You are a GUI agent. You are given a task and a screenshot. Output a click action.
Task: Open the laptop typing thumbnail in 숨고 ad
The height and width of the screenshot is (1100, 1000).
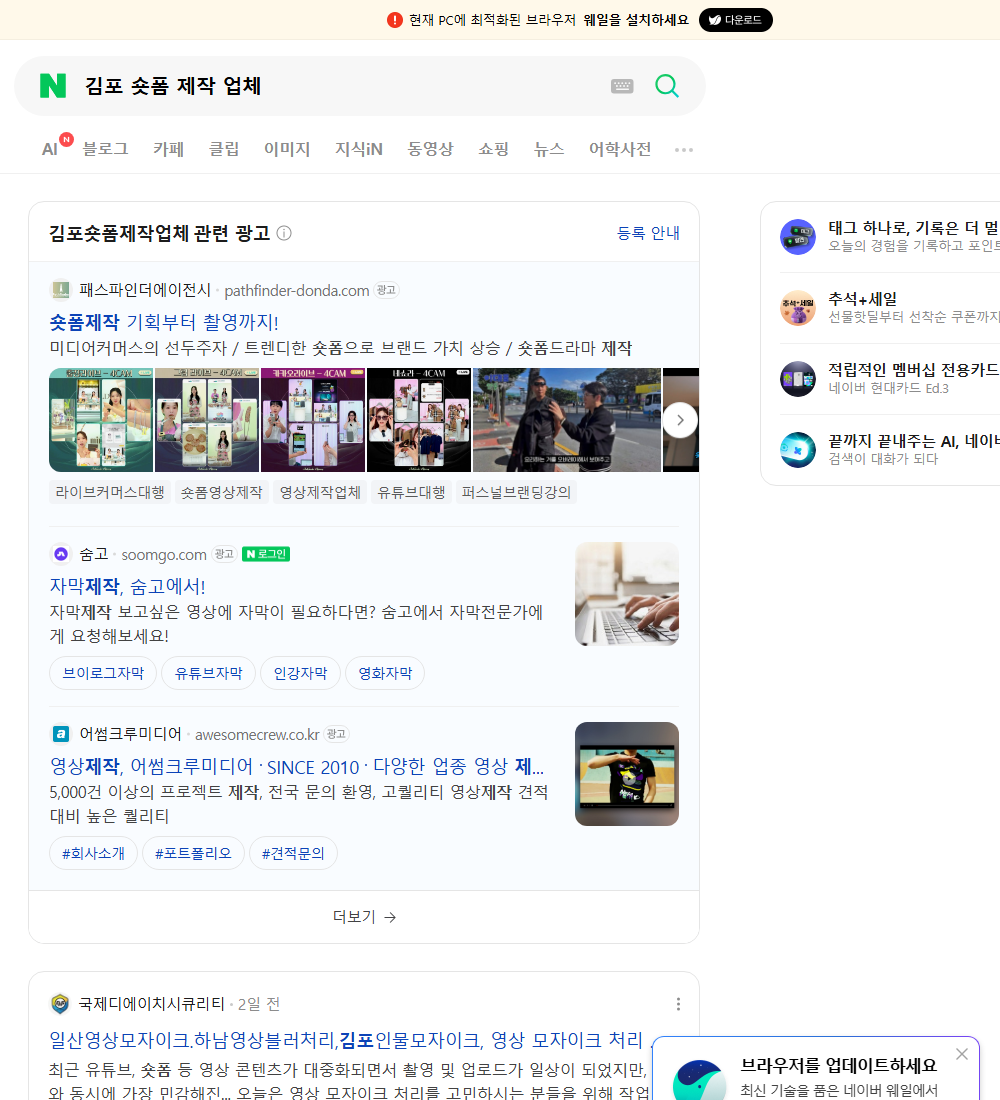click(x=627, y=593)
